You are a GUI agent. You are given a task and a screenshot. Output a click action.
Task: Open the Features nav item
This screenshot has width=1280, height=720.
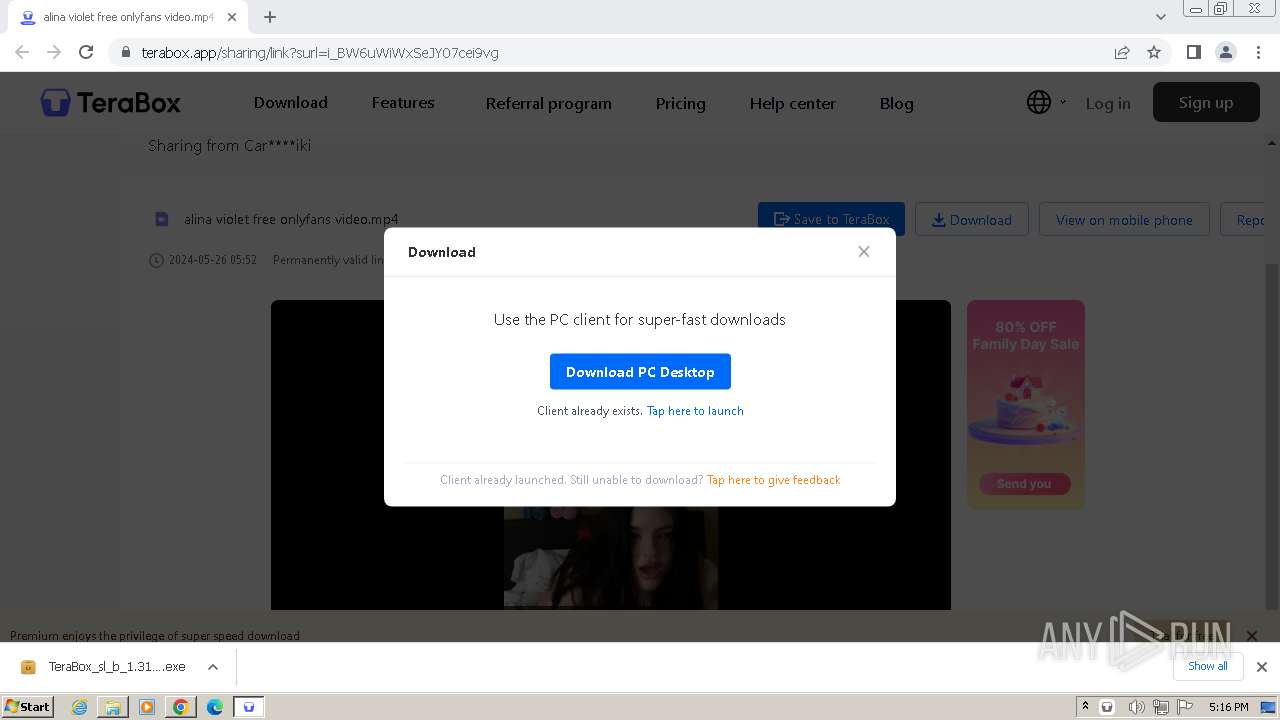click(x=403, y=102)
